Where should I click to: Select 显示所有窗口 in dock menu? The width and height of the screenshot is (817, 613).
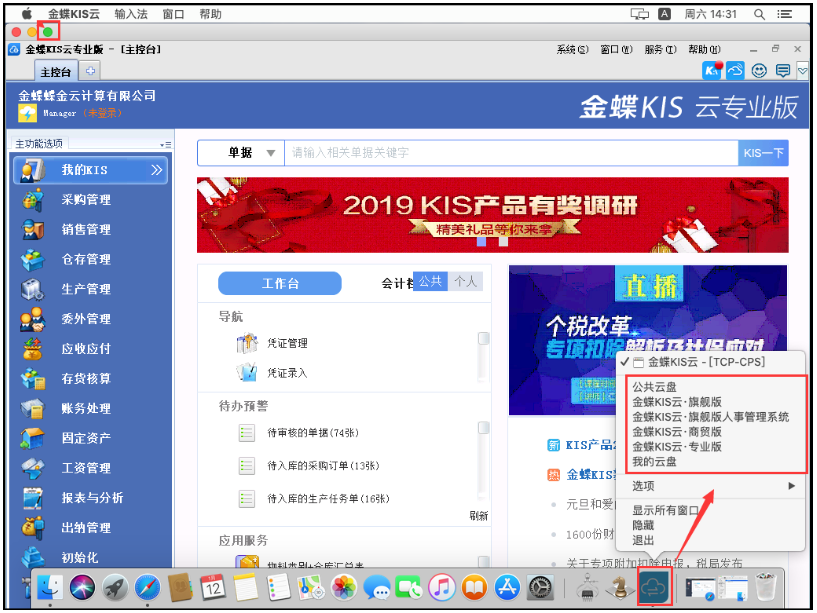click(665, 510)
